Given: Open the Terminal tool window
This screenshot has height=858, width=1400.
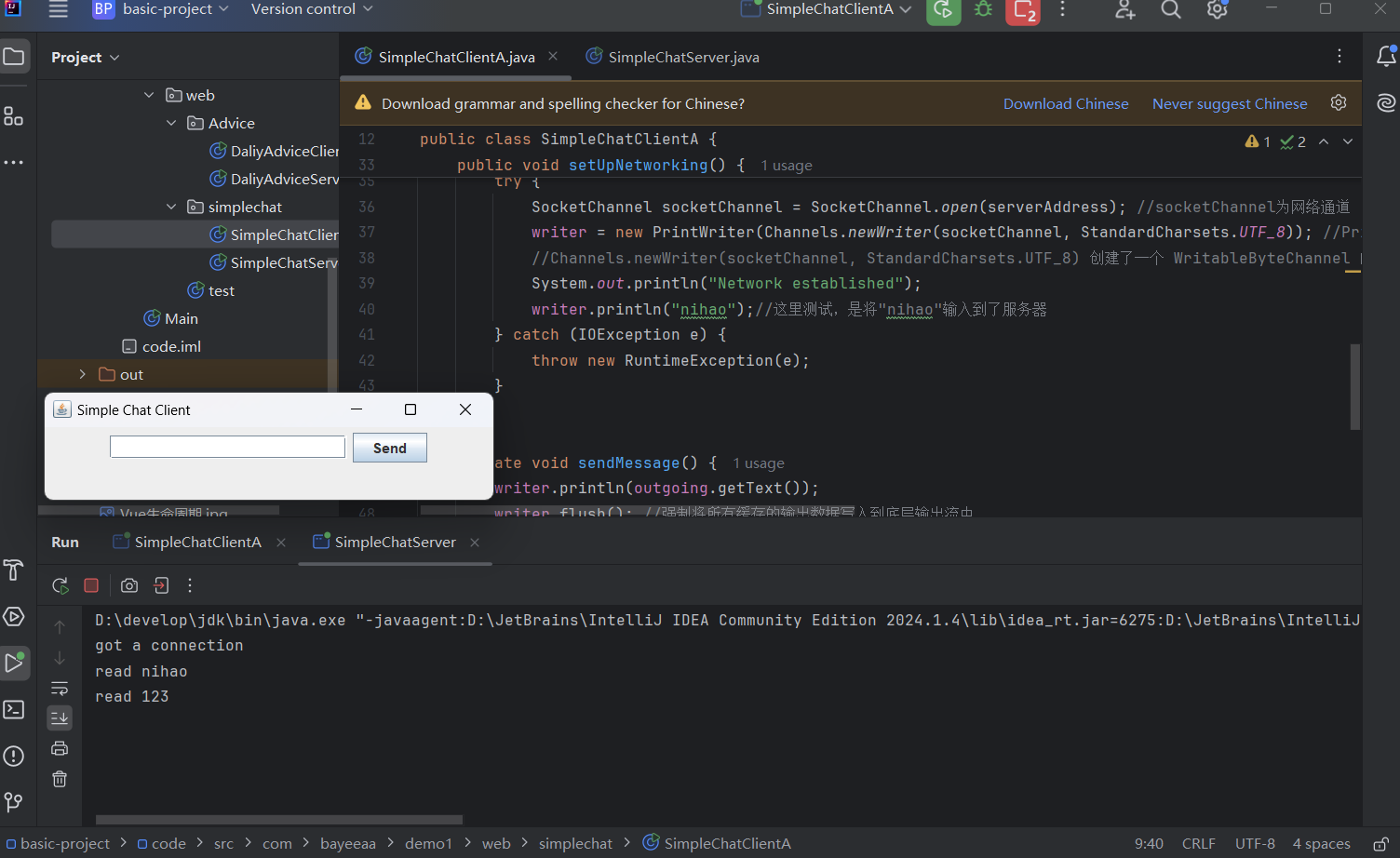Looking at the screenshot, I should (14, 709).
